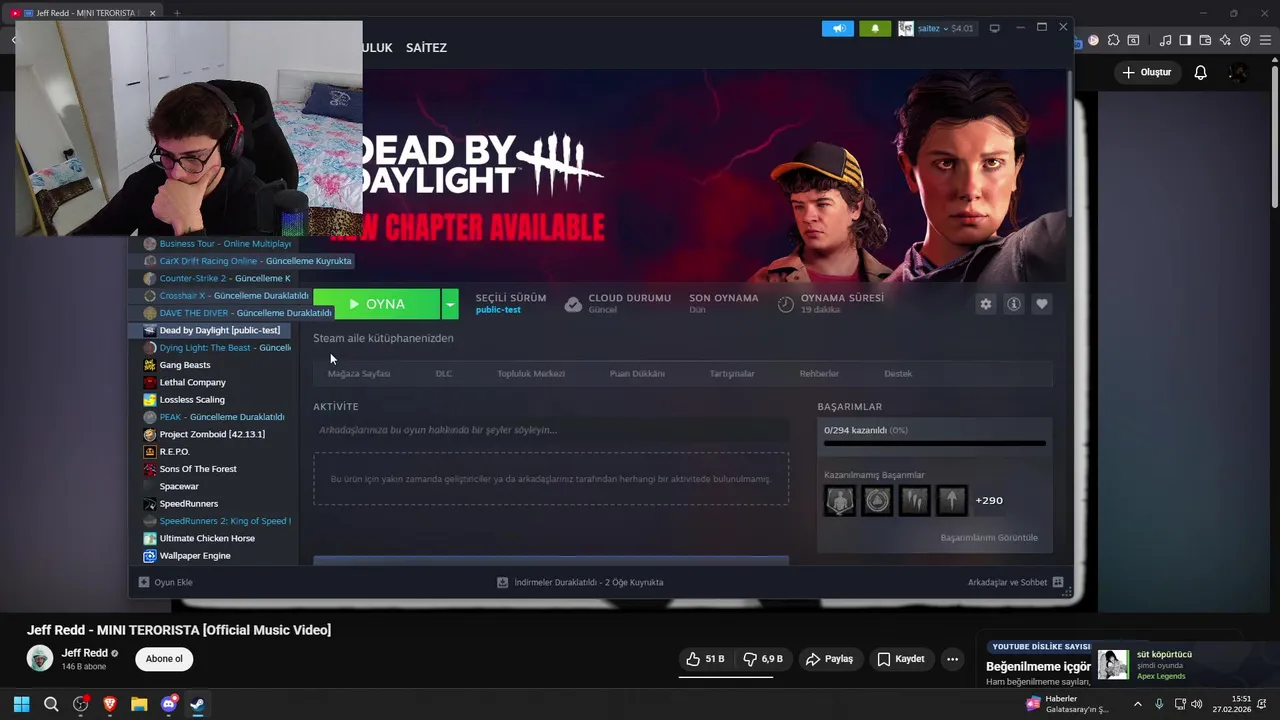This screenshot has height=720, width=1280.
Task: Click the fourth unearned achievement icon
Action: point(951,500)
